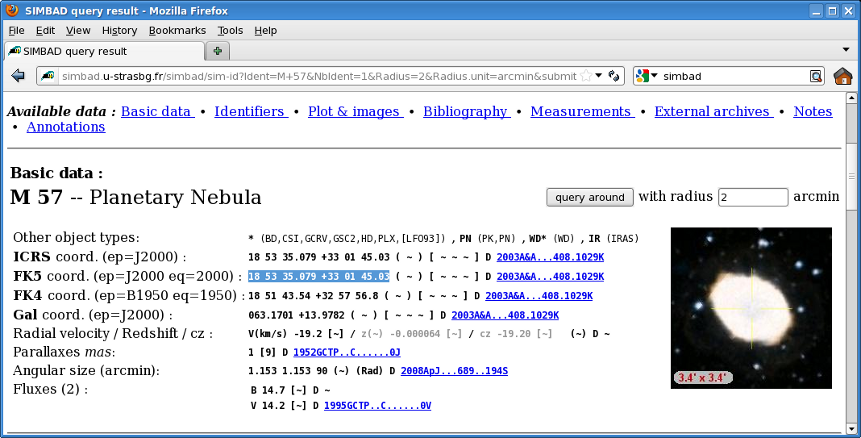Click the vertical page scrollbar

point(851,260)
